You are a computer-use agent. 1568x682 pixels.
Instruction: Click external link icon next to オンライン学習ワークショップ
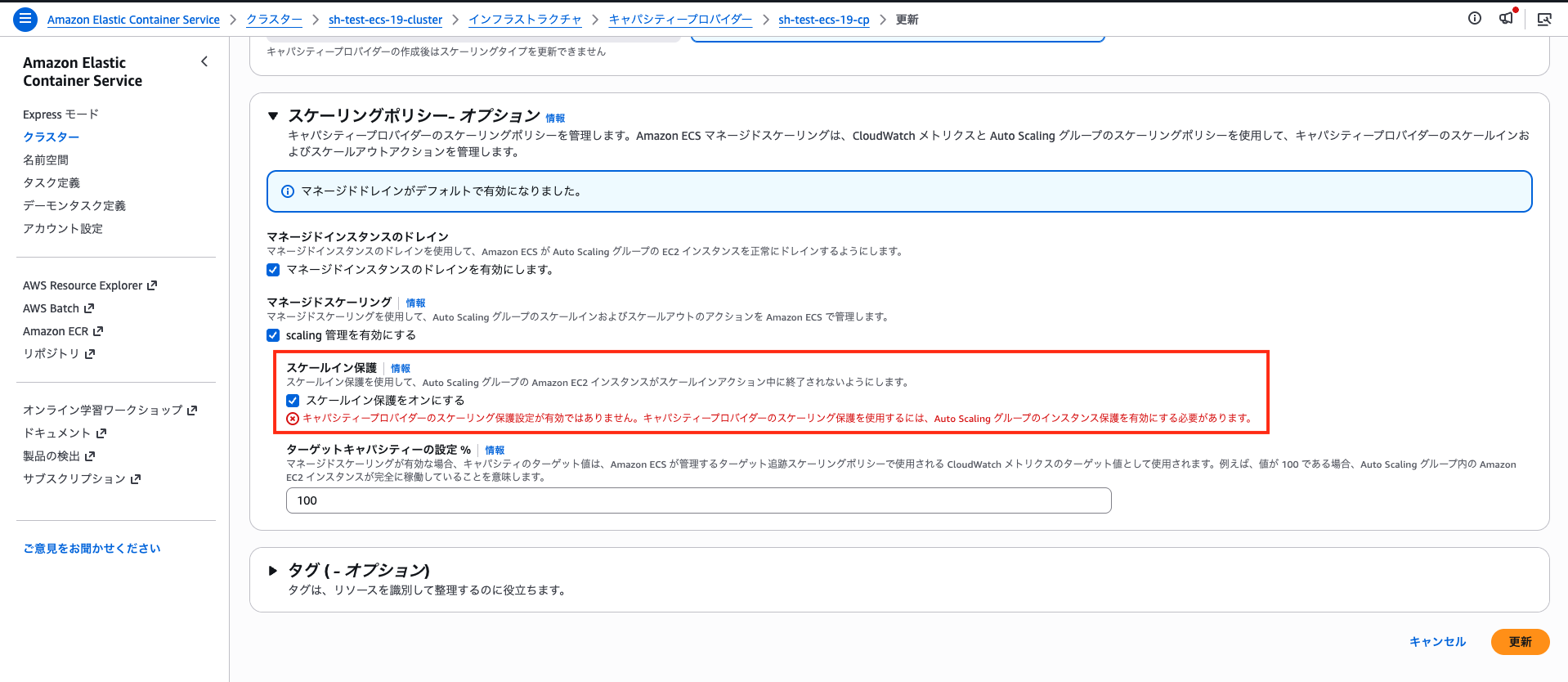pyautogui.click(x=192, y=411)
